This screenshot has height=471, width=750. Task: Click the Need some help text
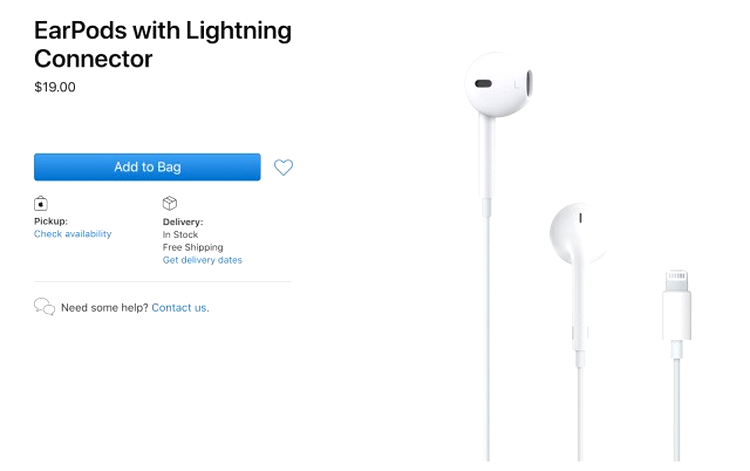[105, 307]
